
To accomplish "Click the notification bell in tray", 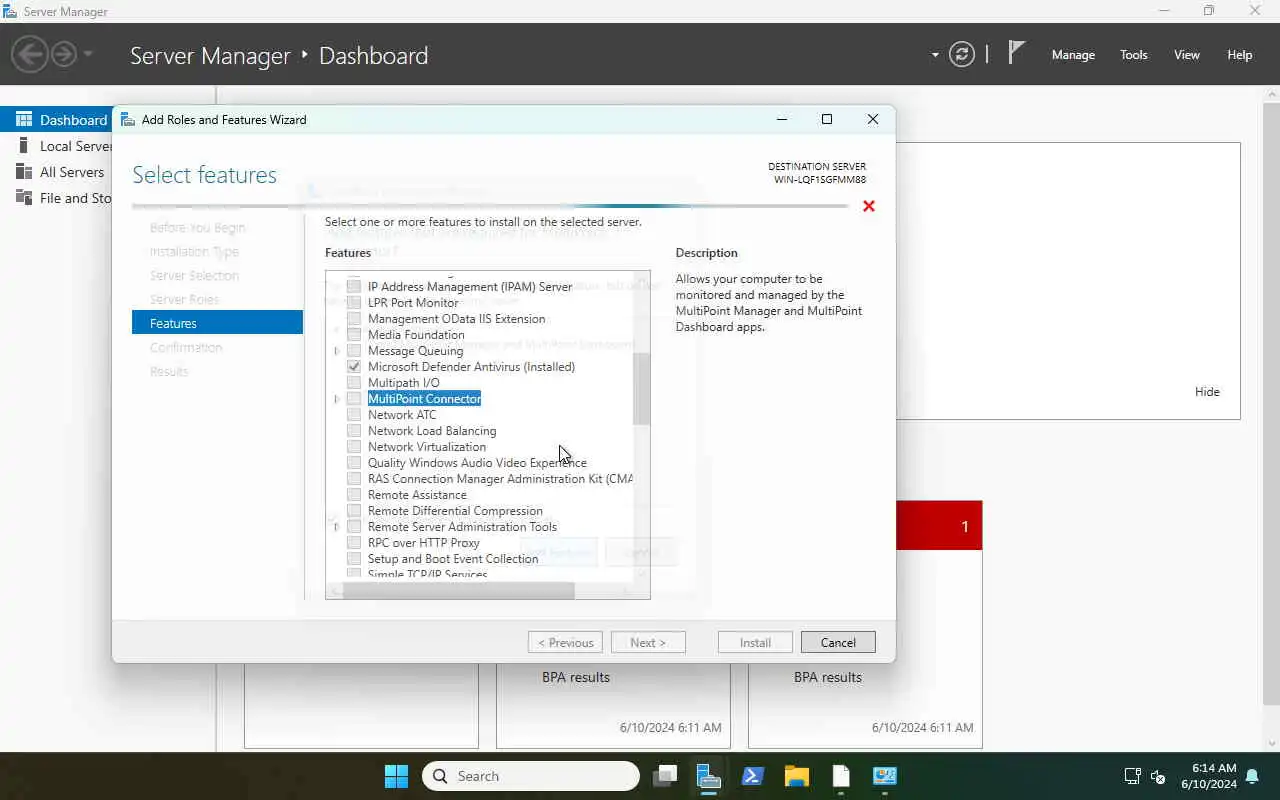I will (1252, 776).
